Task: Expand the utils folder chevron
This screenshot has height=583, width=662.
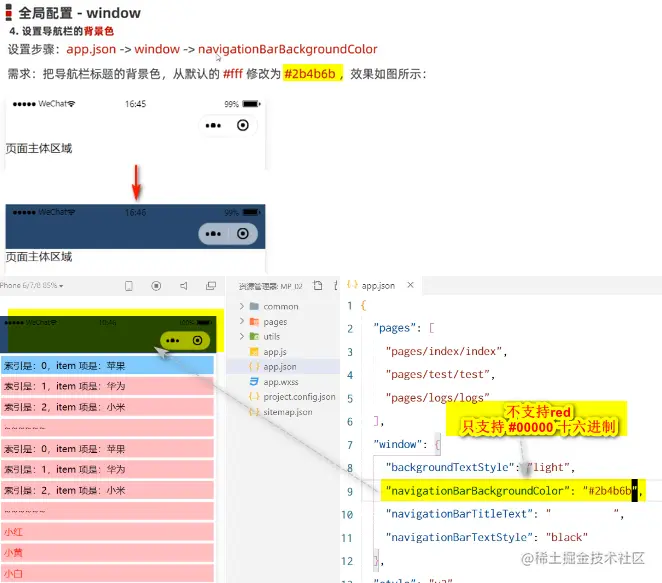Action: click(x=242, y=336)
